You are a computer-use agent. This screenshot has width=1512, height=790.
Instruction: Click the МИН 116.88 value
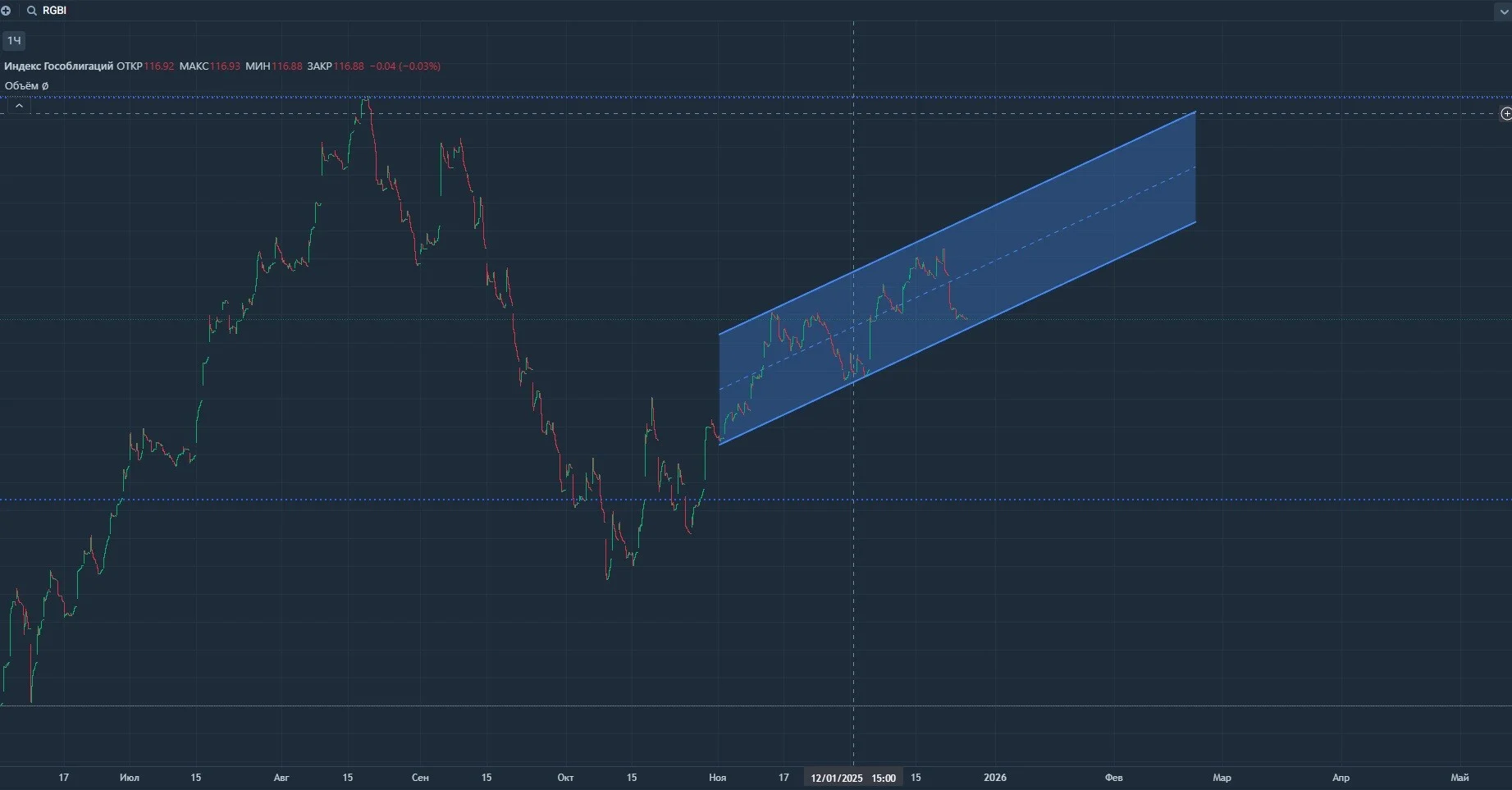274,66
